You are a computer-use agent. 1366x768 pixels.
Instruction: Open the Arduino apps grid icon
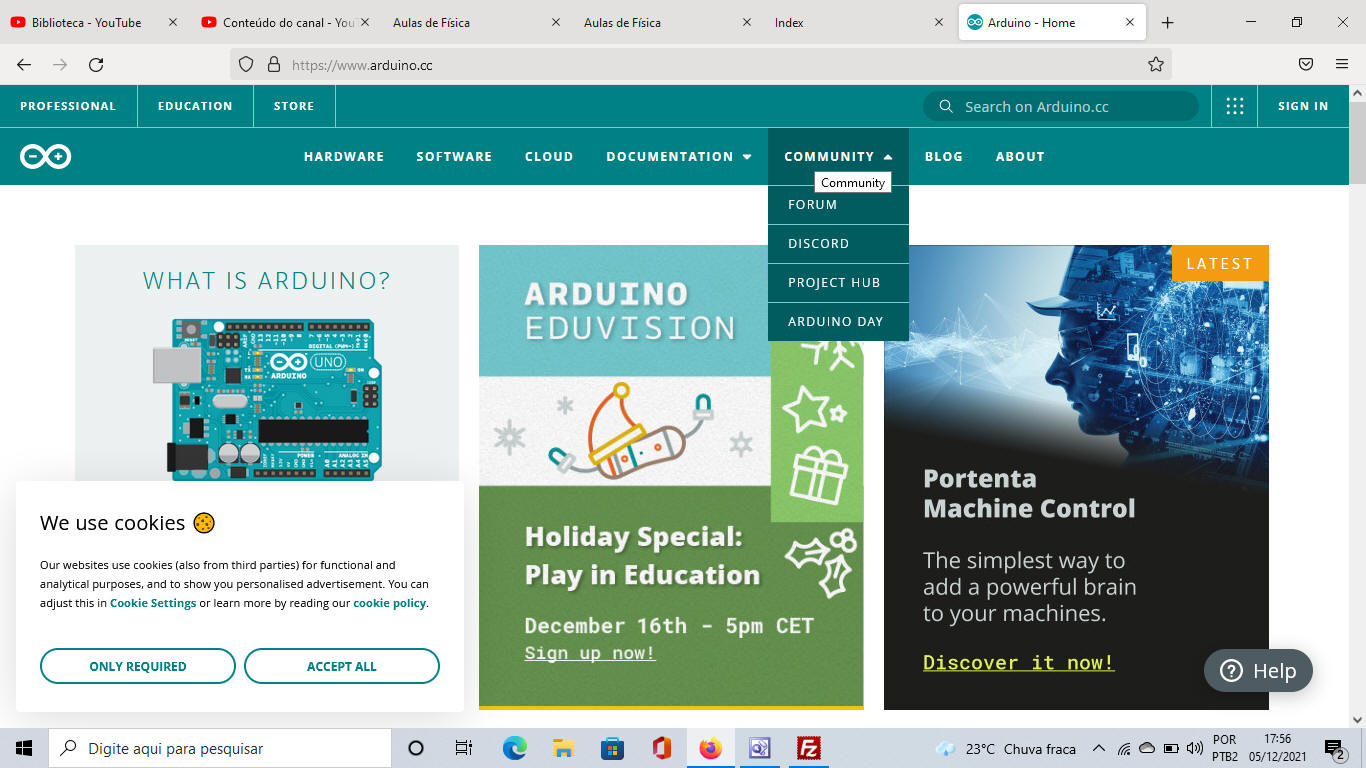point(1235,106)
